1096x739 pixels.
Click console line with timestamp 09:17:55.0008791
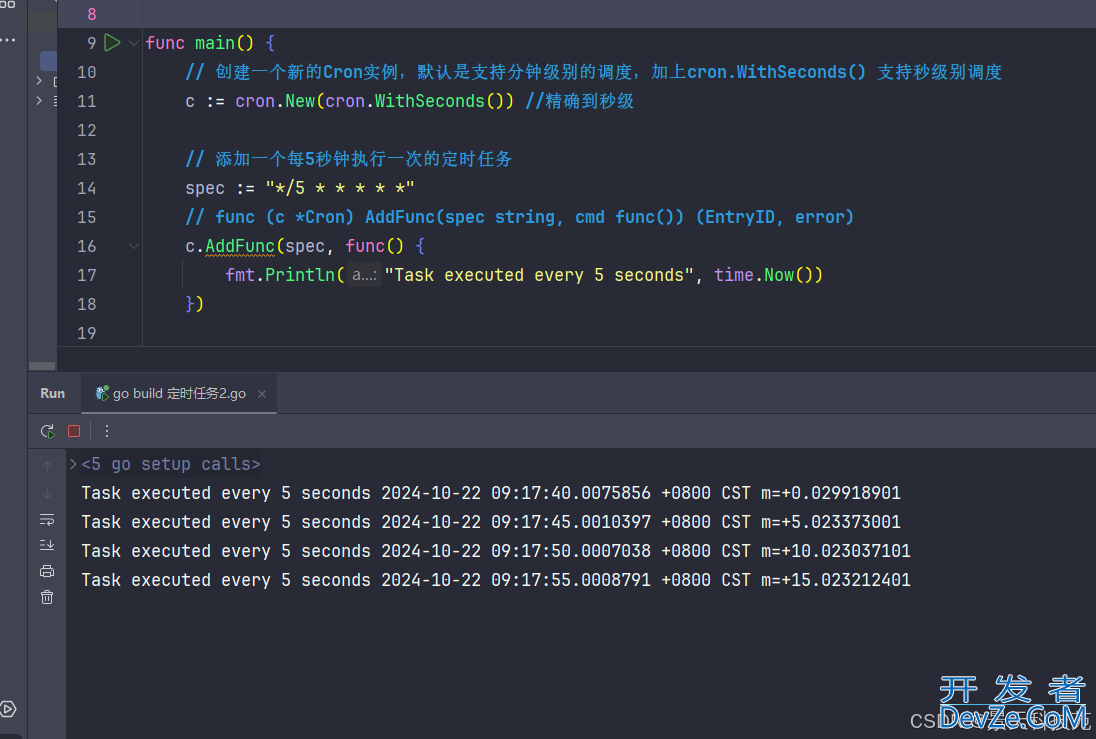pyautogui.click(x=496, y=580)
